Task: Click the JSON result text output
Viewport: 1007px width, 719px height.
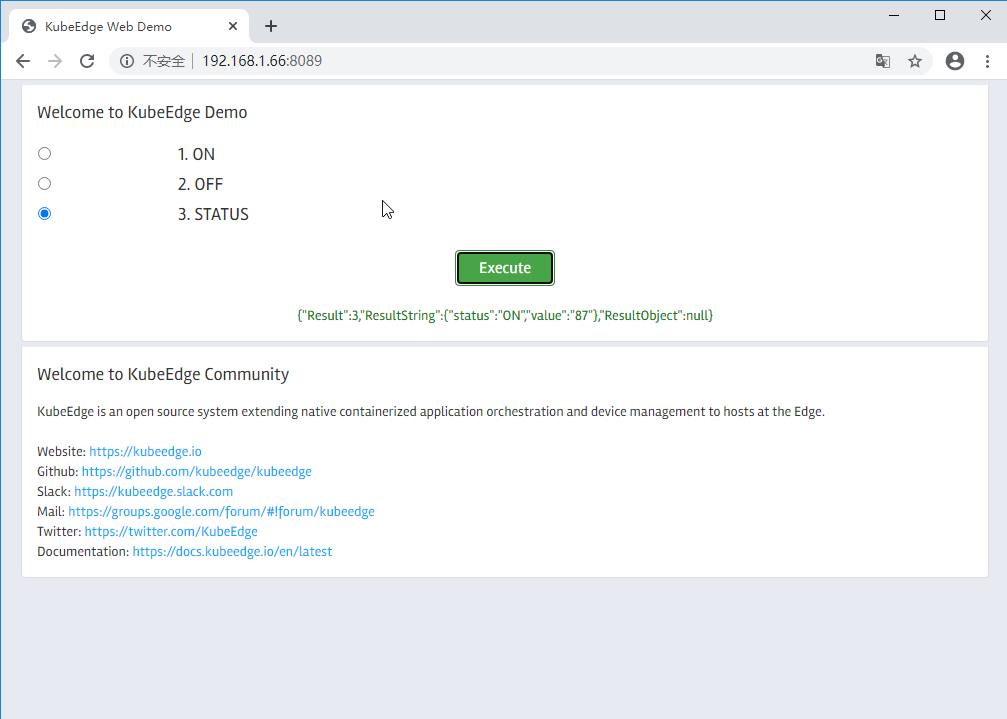Action: (505, 315)
